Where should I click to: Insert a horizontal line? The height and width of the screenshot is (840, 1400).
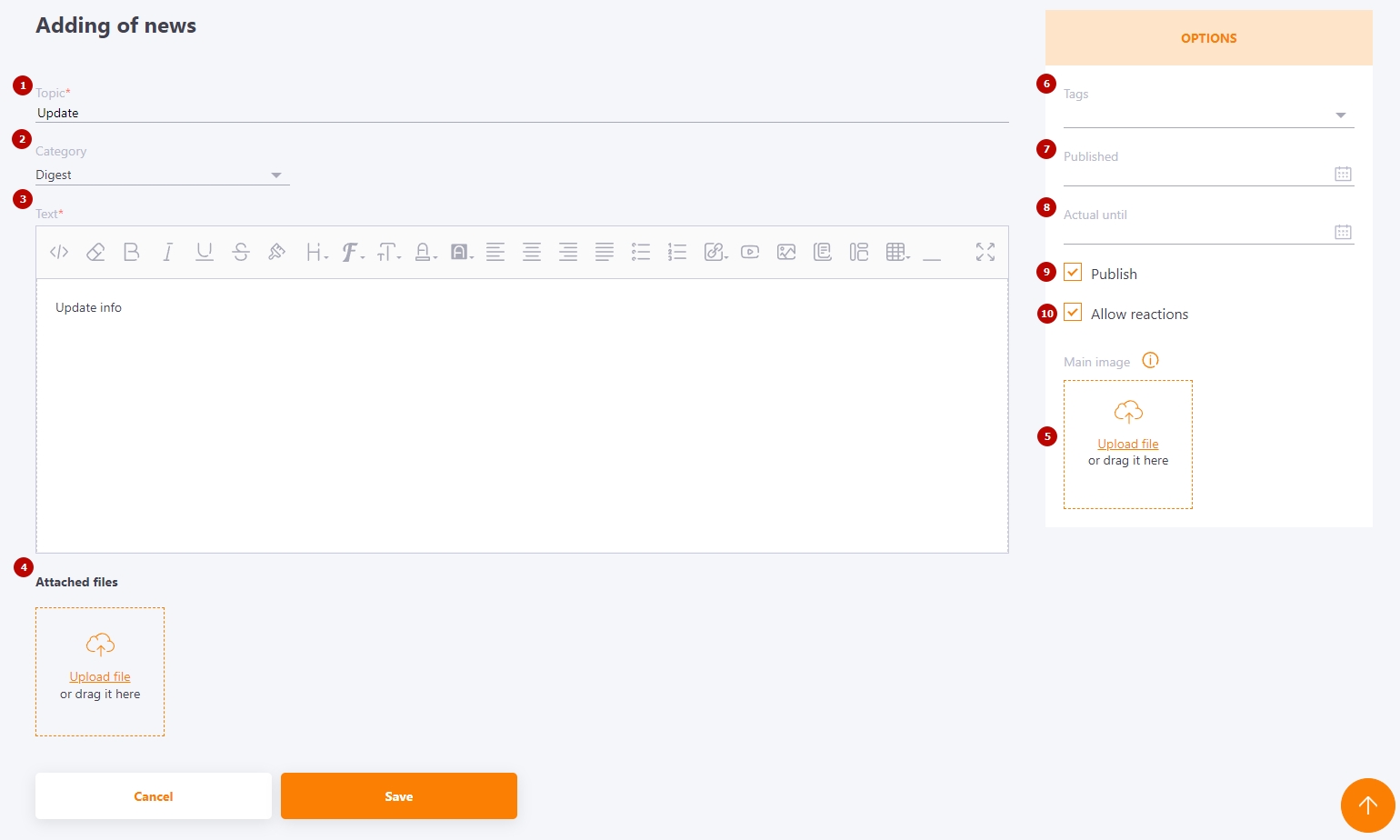(932, 259)
